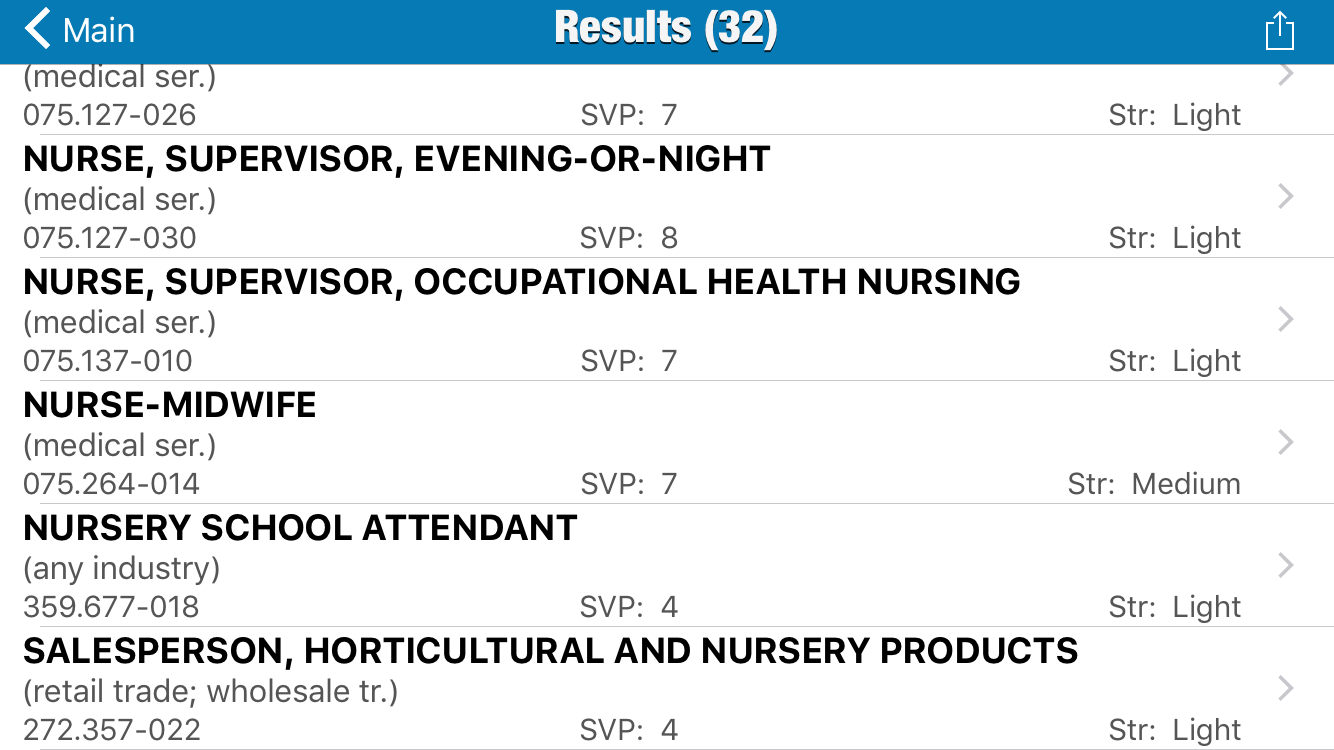Tap the share icon in header
Image resolution: width=1334 pixels, height=750 pixels.
pyautogui.click(x=1279, y=31)
